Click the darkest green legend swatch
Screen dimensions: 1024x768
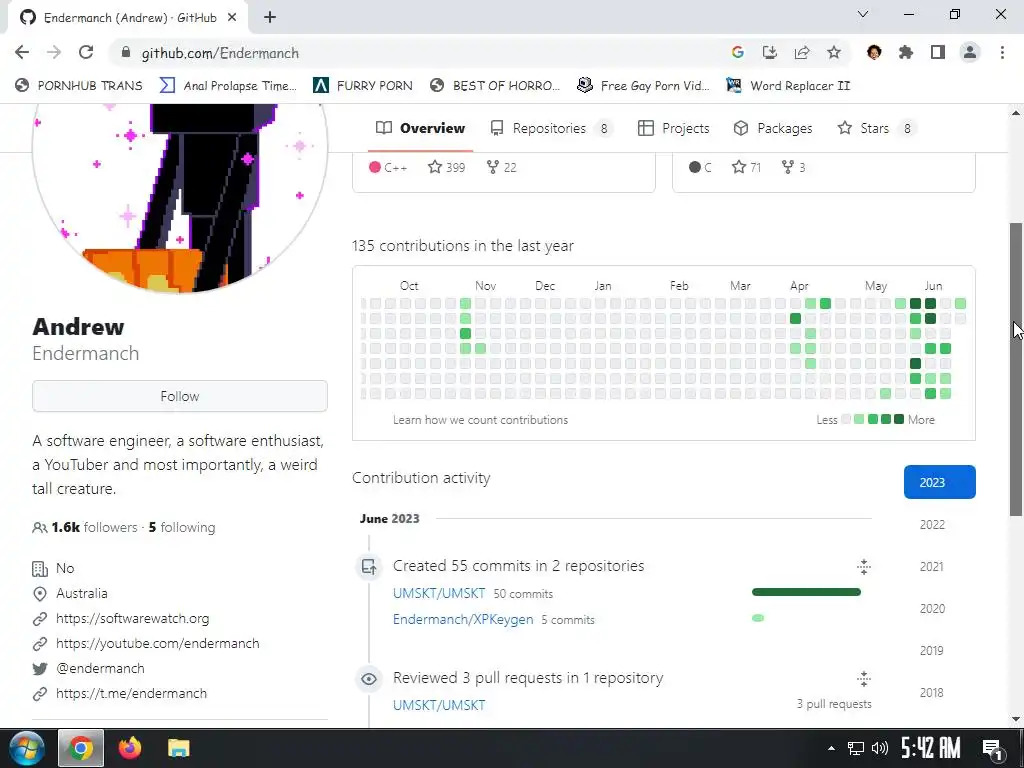coord(899,419)
